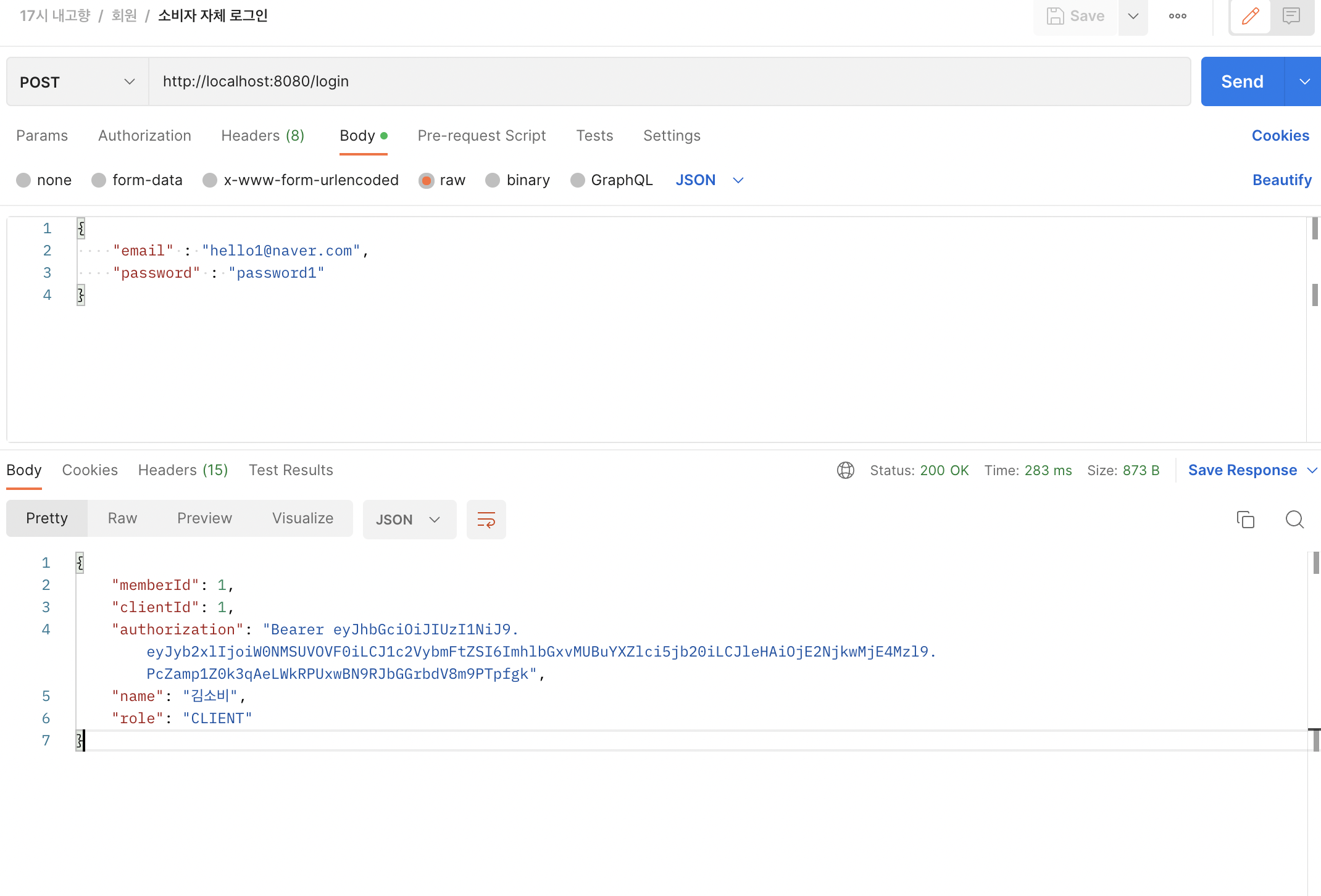Click the Send button
The image size is (1321, 896).
pos(1242,81)
